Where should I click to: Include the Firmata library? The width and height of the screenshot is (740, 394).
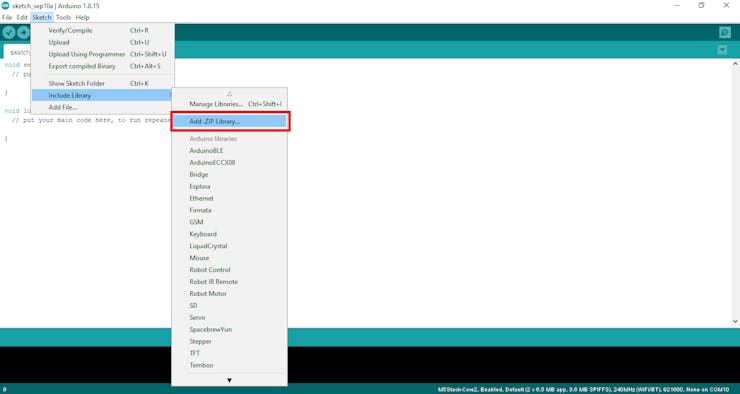click(x=229, y=210)
